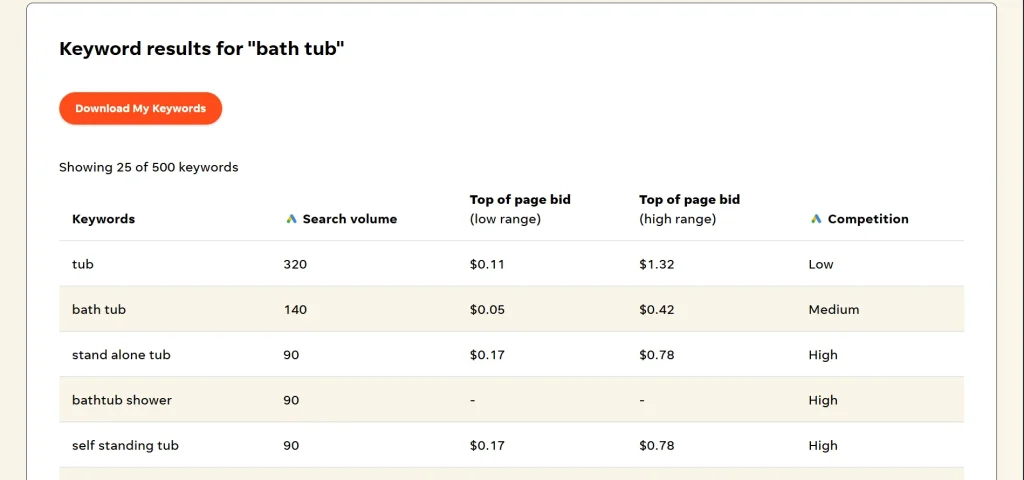Click the Google Ads icon beside Competition

tap(816, 219)
